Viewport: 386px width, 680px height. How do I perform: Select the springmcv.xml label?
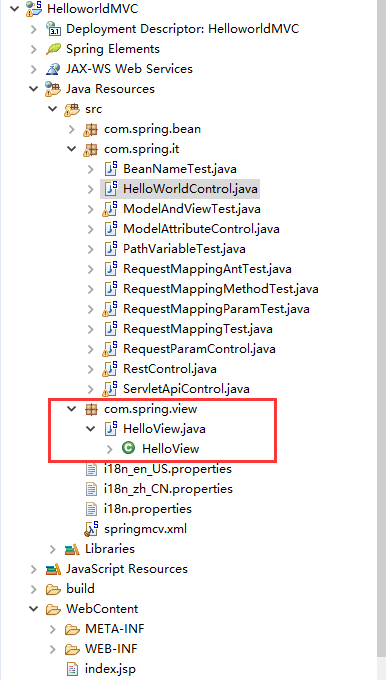(146, 529)
